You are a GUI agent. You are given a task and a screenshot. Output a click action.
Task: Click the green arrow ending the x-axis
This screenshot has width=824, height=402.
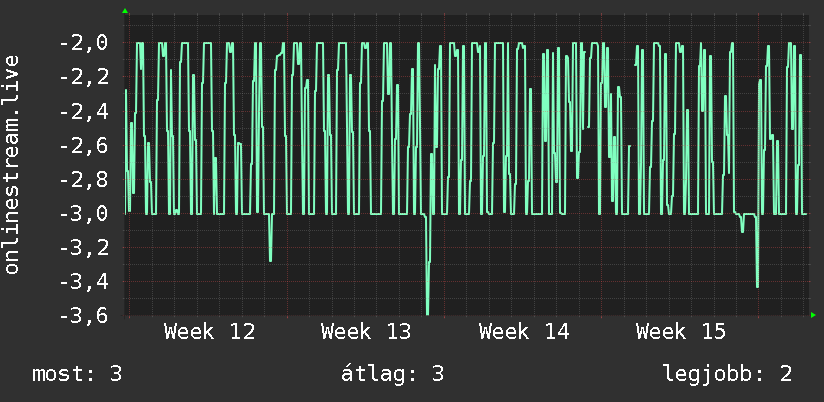pos(813,315)
